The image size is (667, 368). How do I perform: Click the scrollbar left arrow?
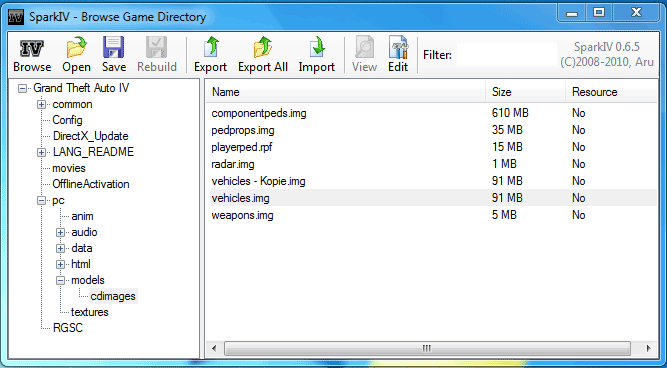click(214, 348)
